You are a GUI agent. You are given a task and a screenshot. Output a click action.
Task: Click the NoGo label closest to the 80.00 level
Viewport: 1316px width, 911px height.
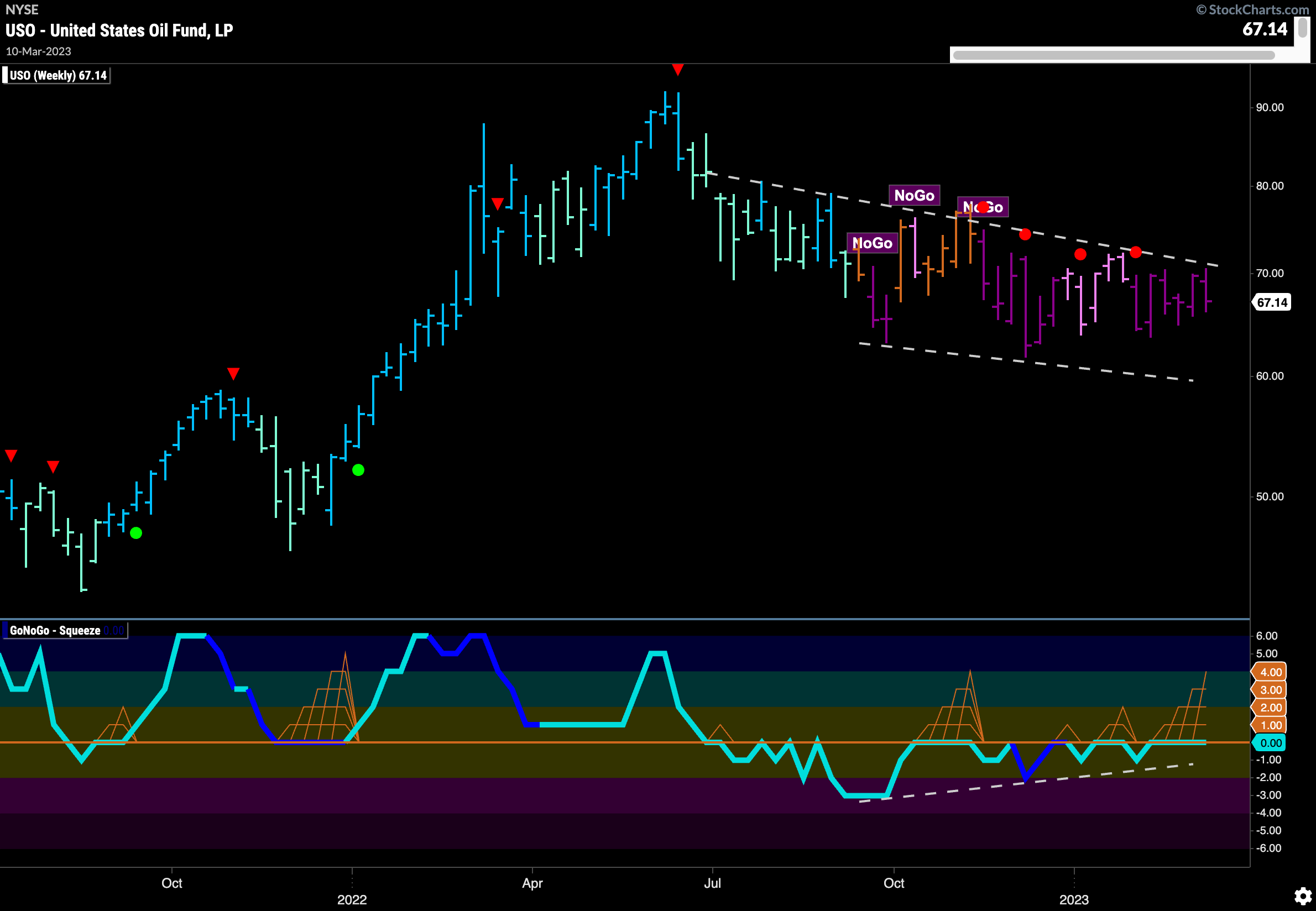tap(914, 195)
